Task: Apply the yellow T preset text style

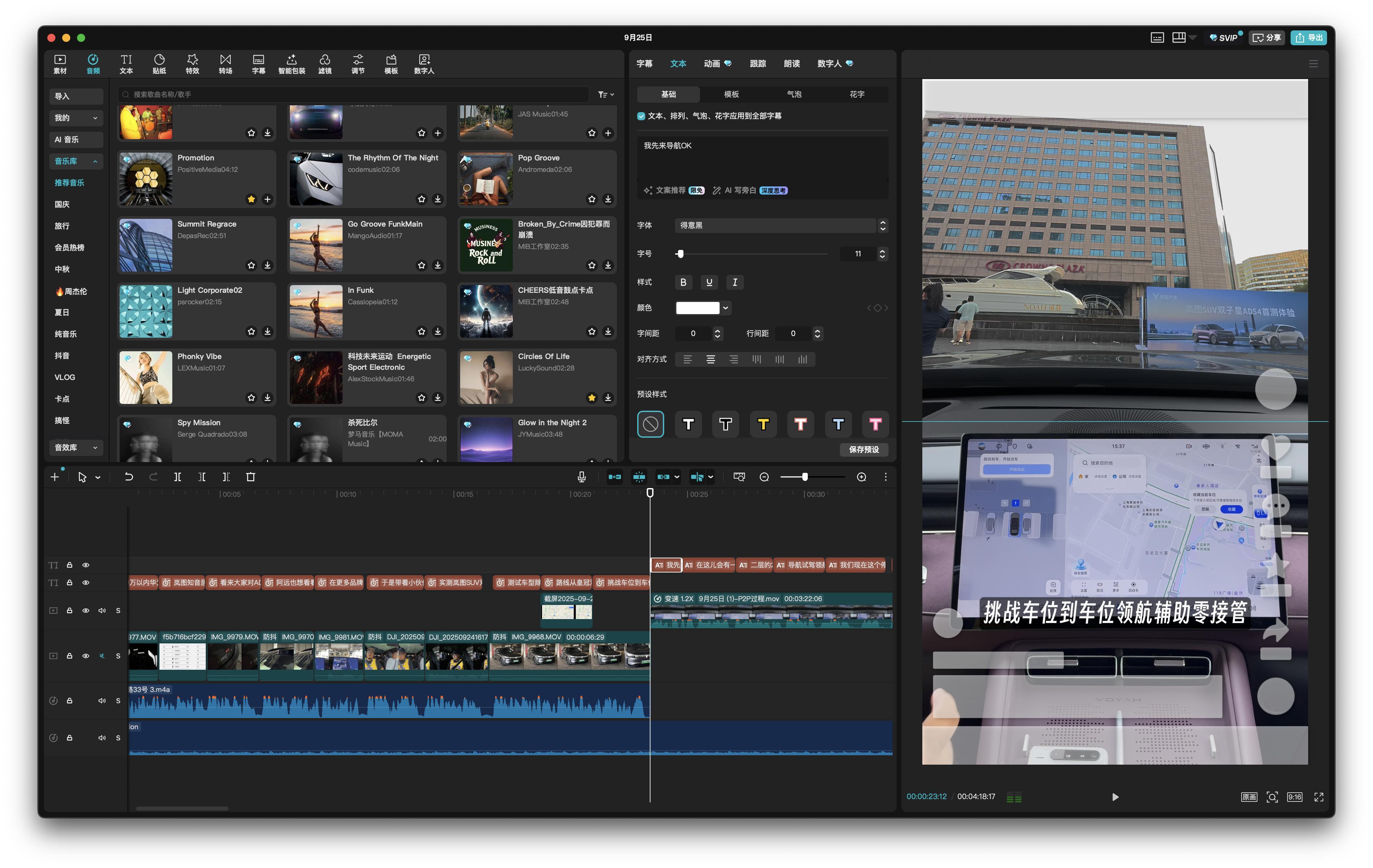Action: (x=763, y=424)
